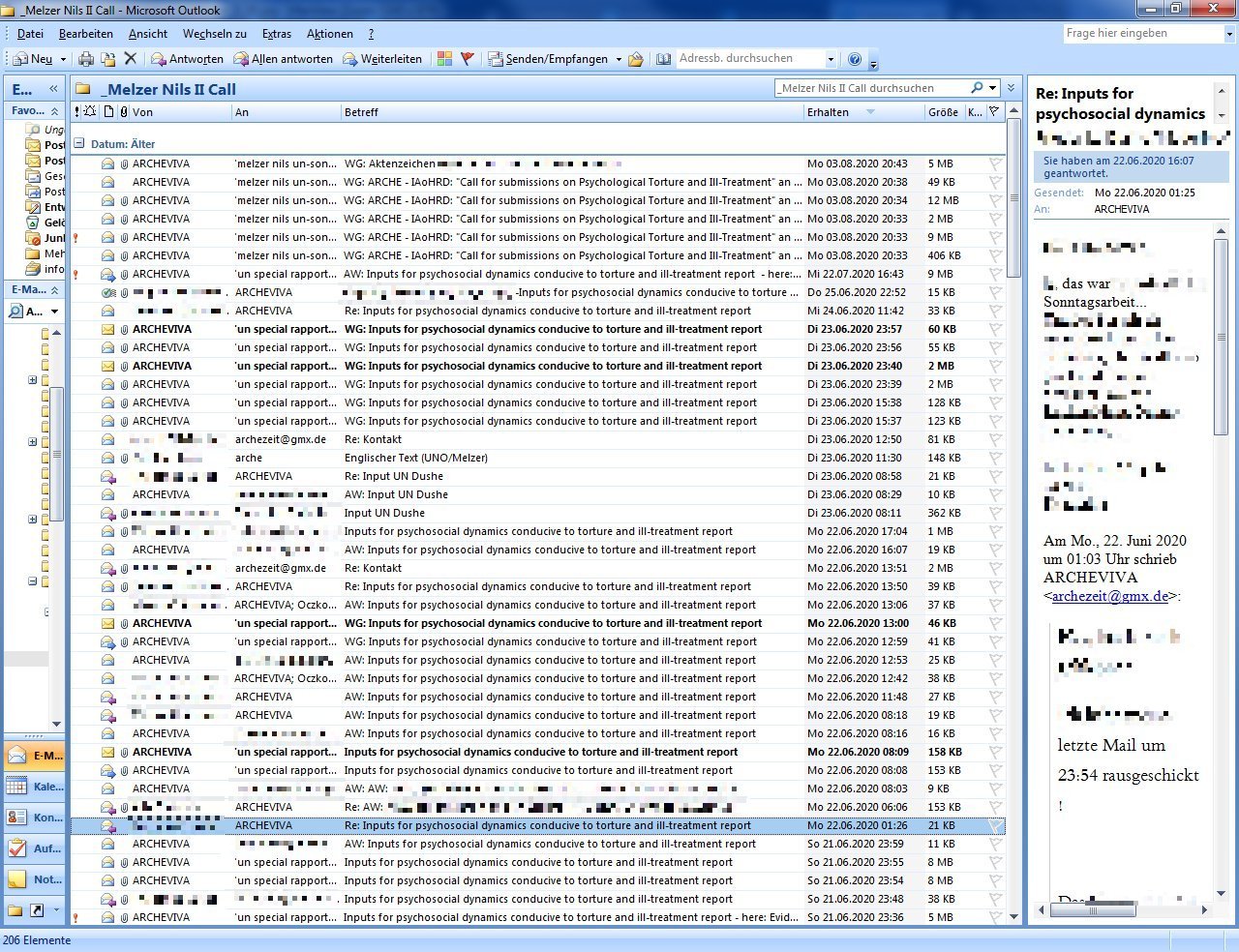This screenshot has width=1239, height=952.
Task: Open the Extras menu
Action: click(x=277, y=34)
